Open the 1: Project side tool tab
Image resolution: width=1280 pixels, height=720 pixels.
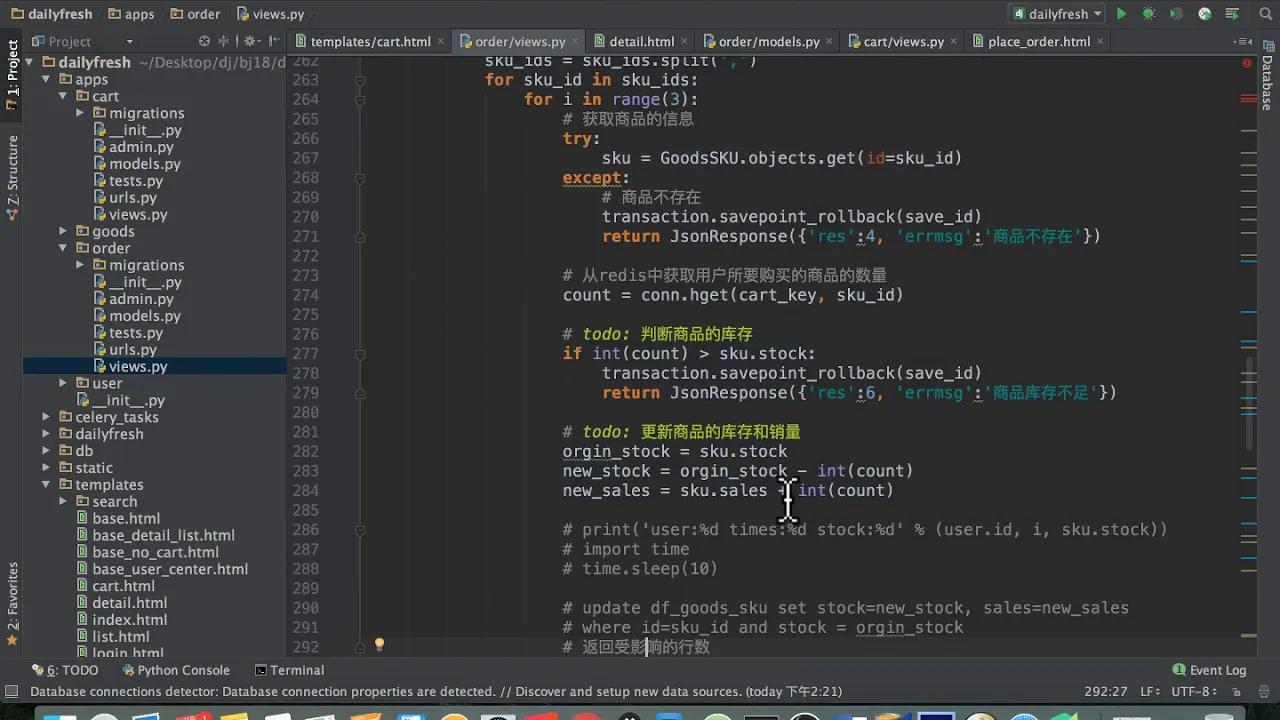point(12,75)
